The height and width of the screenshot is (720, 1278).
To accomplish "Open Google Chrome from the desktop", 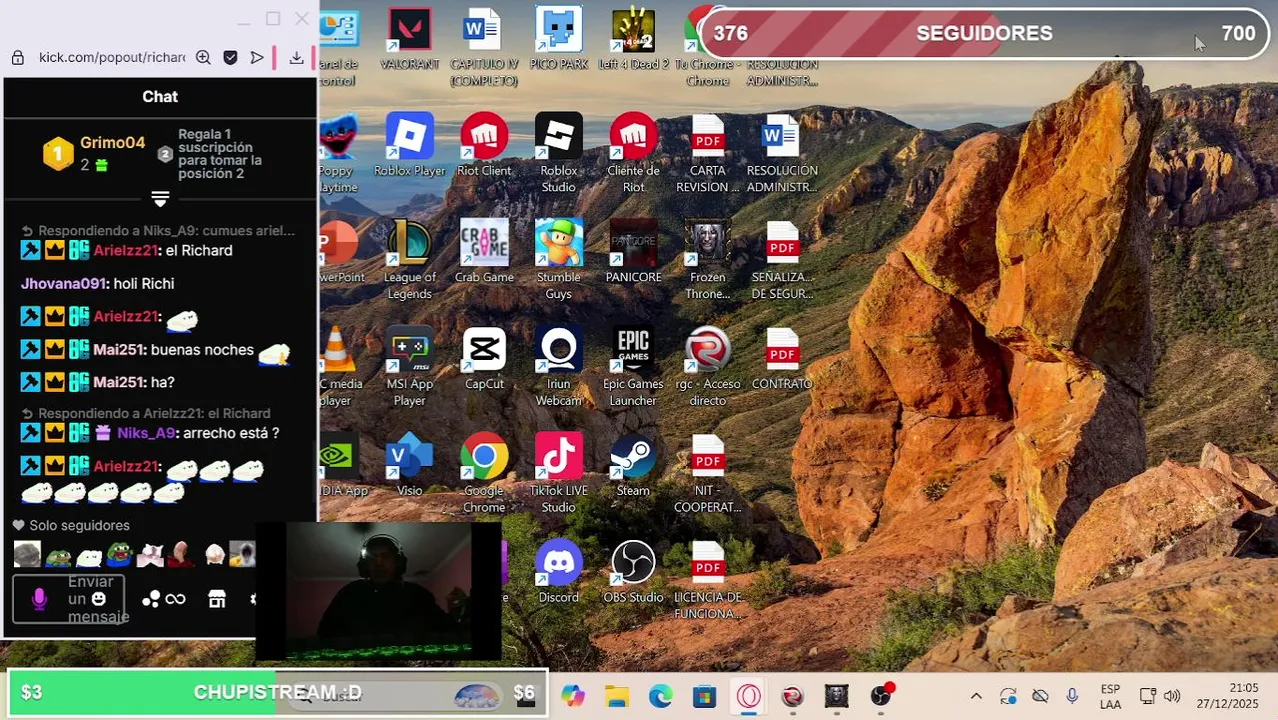I will click(x=484, y=474).
